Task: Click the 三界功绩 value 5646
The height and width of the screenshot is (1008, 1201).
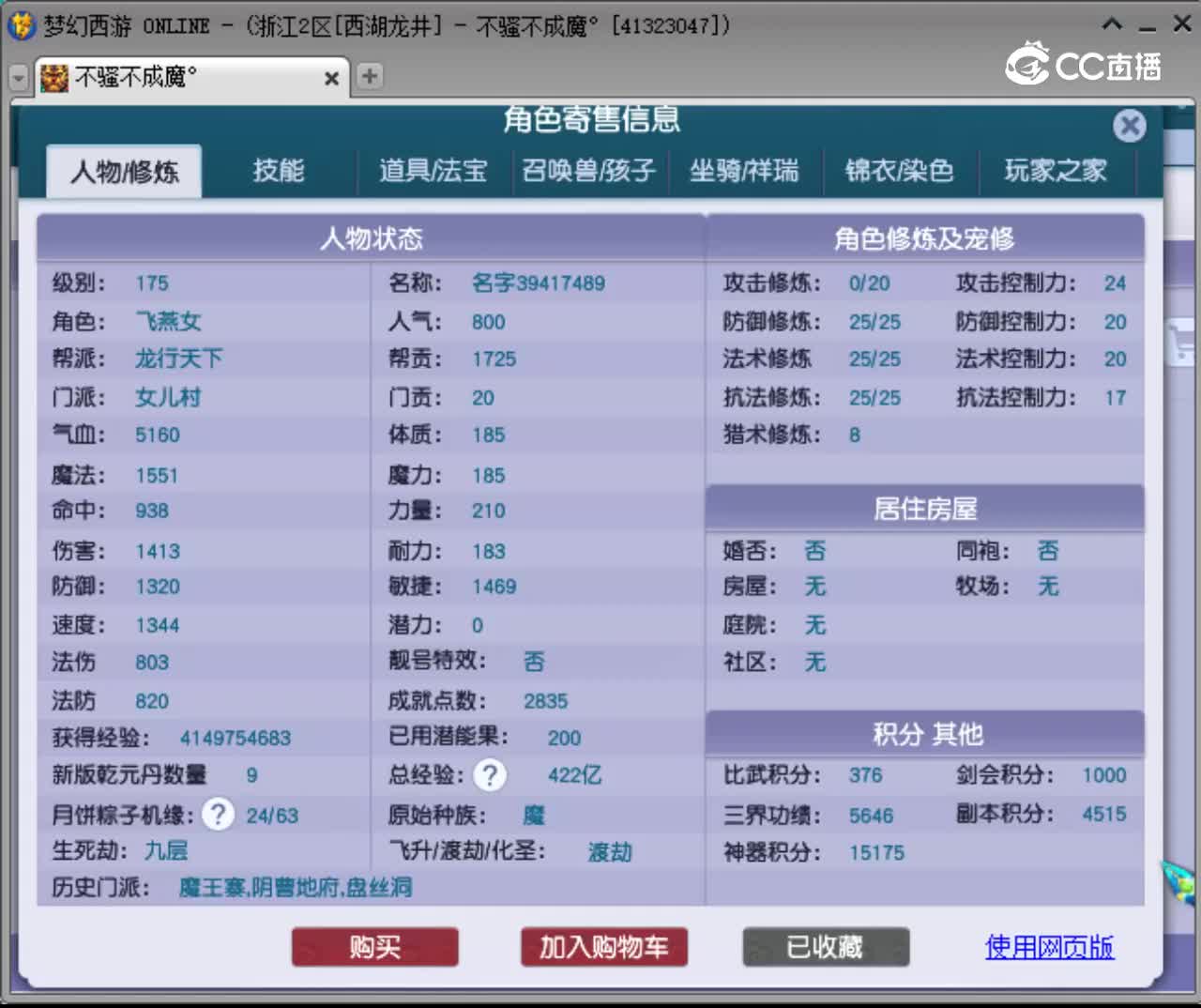Action: (x=871, y=816)
